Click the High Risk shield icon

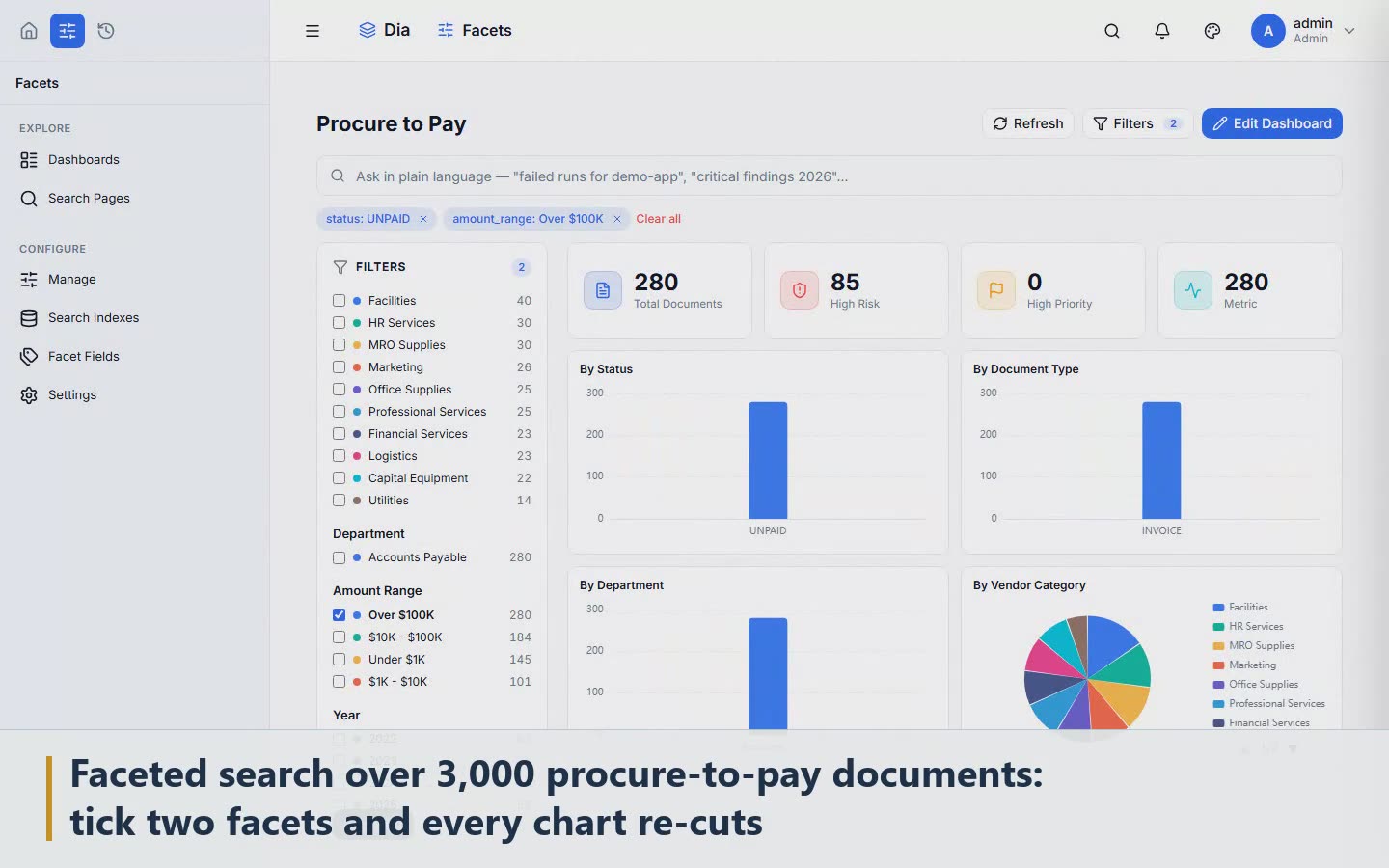[800, 290]
